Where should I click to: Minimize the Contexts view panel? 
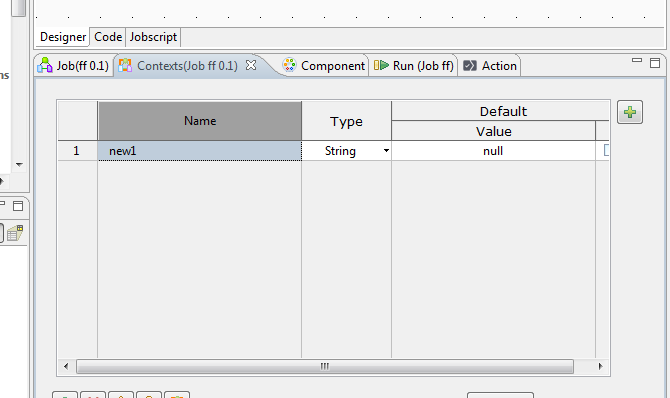coord(637,61)
